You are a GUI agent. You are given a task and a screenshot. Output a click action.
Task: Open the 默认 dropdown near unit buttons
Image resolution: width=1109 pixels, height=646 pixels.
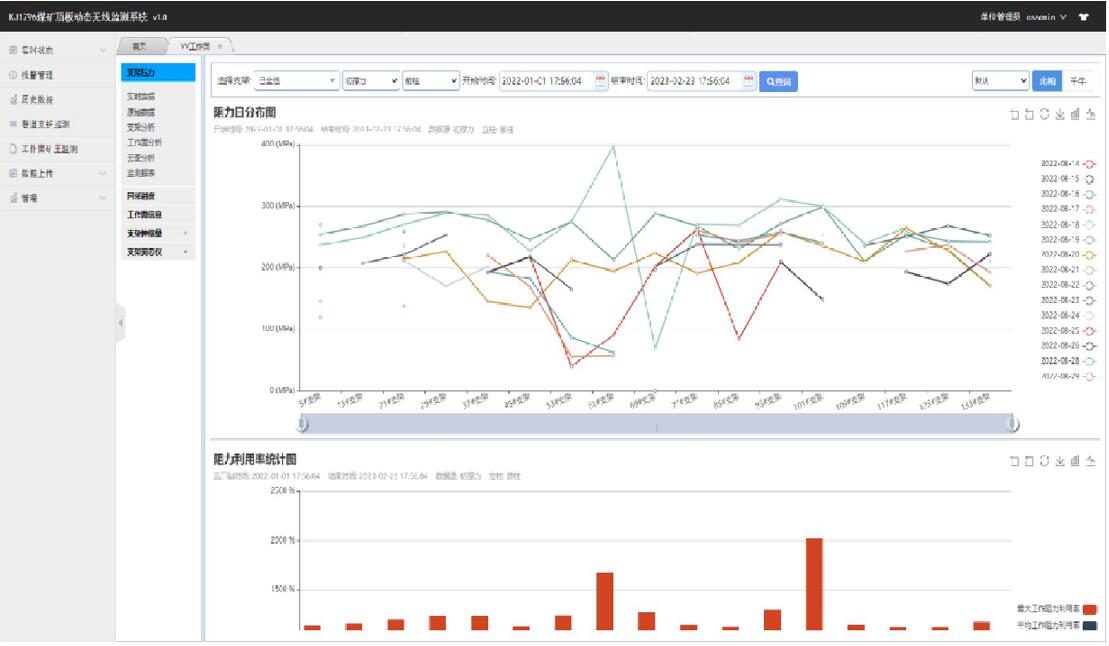1000,82
